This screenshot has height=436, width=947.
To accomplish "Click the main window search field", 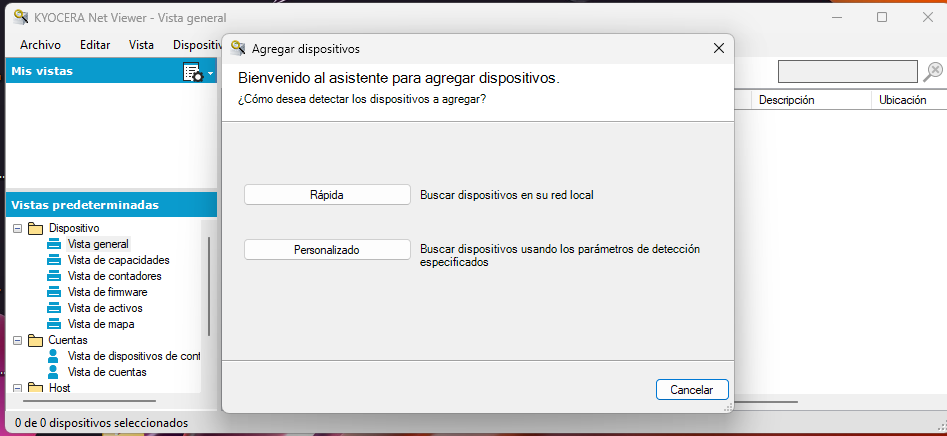I will pyautogui.click(x=847, y=72).
